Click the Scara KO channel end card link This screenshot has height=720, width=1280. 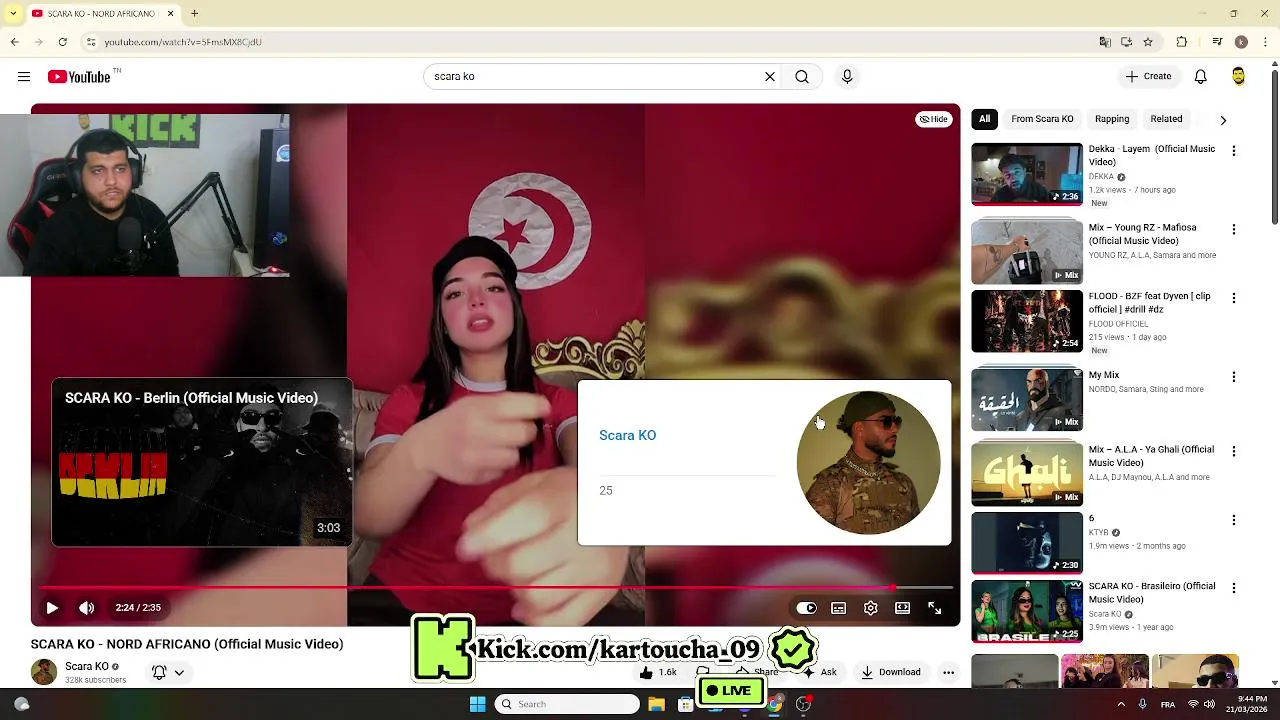click(x=627, y=435)
